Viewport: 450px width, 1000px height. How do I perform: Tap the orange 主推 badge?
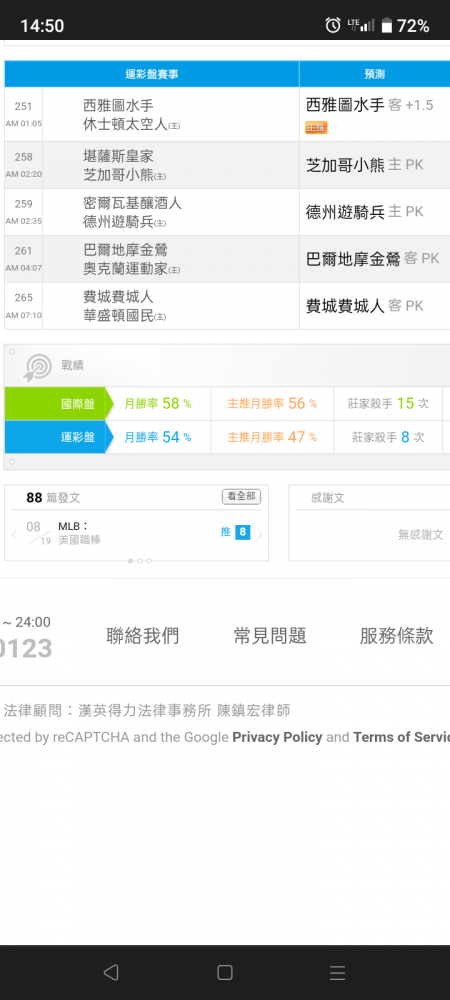tap(317, 128)
